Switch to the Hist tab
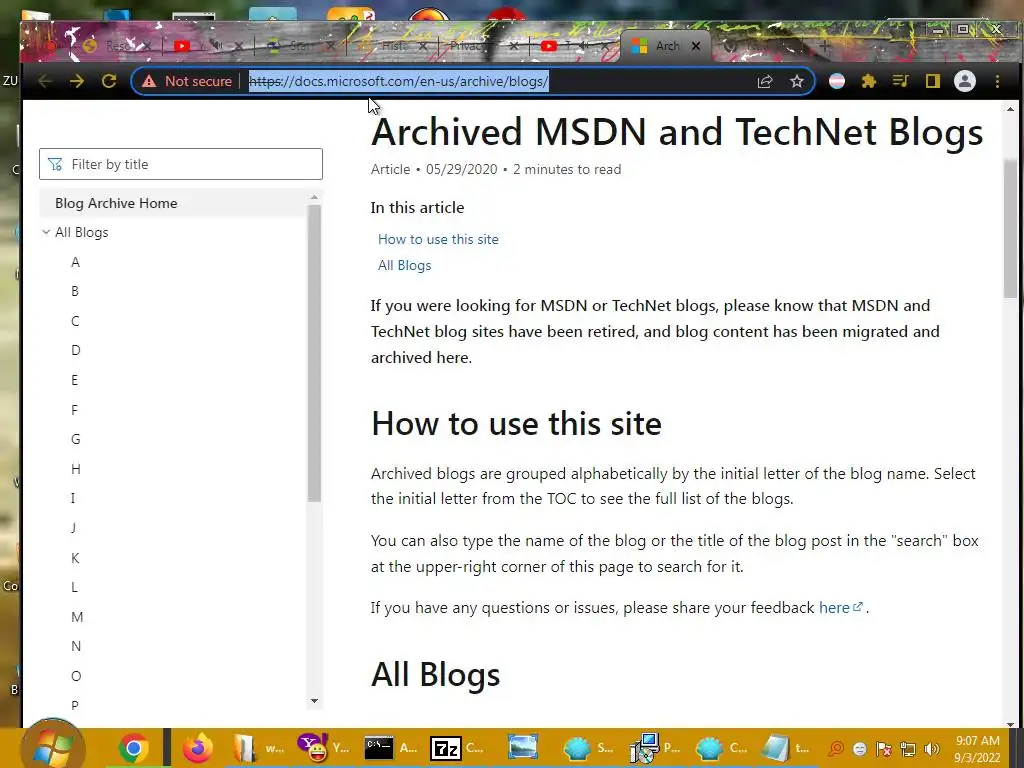 point(392,46)
